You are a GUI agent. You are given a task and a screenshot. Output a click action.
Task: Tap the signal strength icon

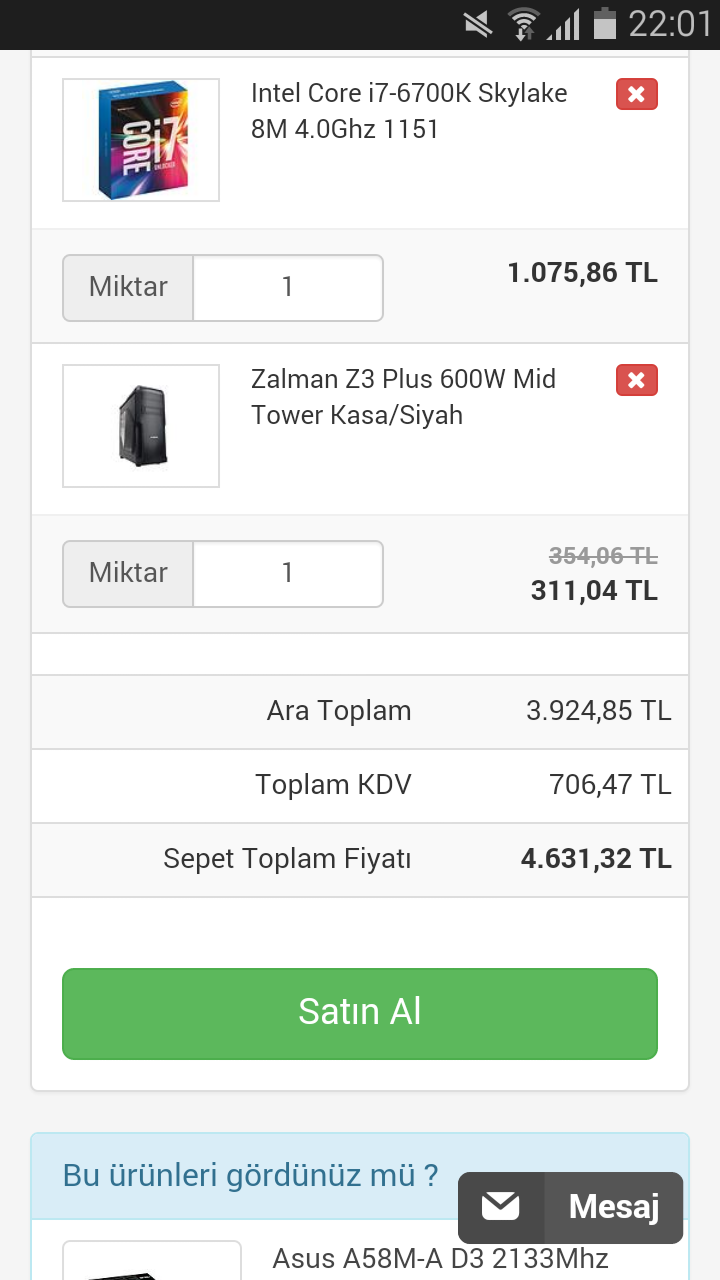[563, 24]
